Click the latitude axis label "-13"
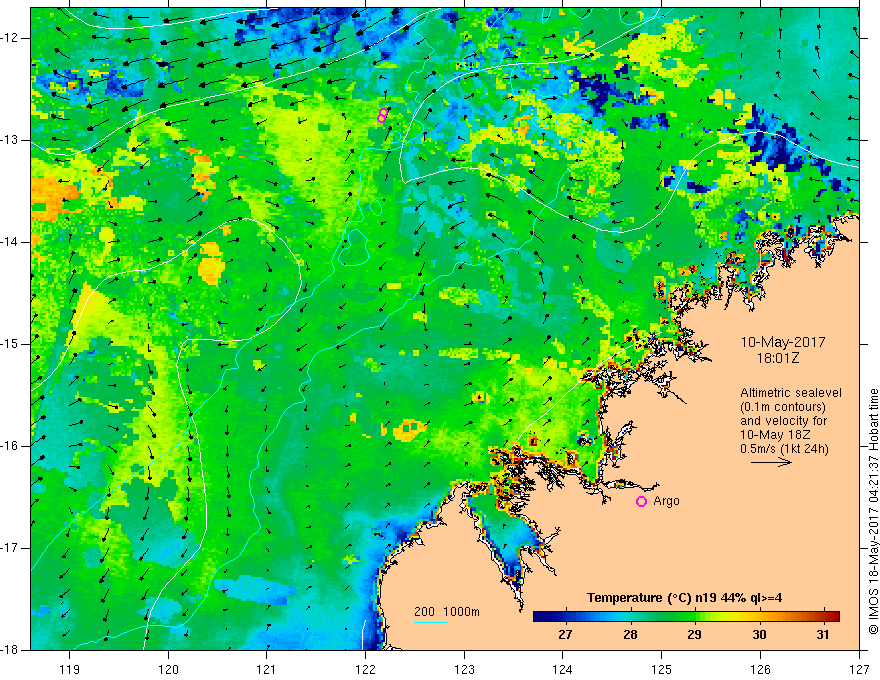This screenshot has width=880, height=680. click(x=10, y=140)
